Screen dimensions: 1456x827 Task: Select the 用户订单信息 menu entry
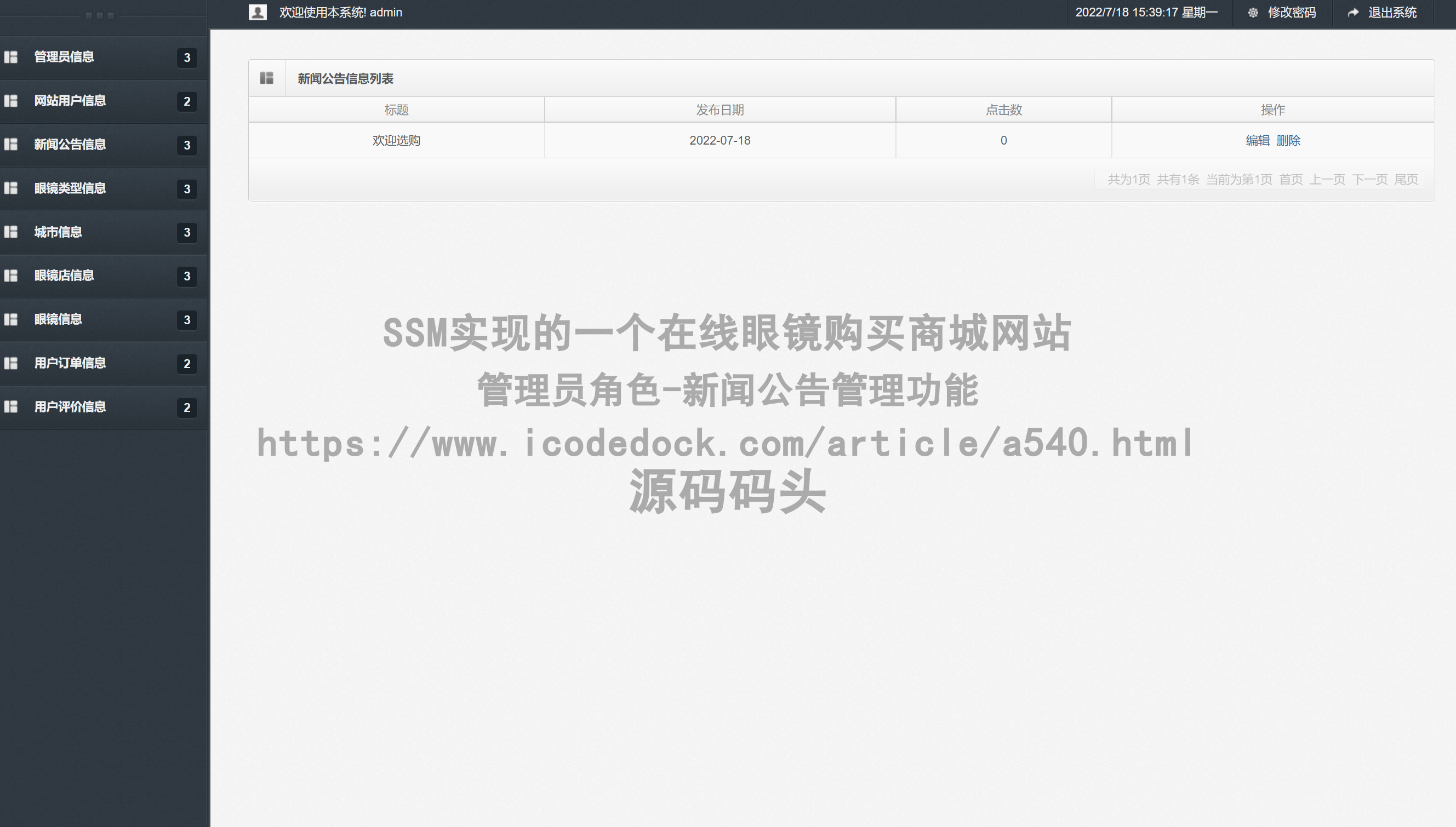pos(70,364)
